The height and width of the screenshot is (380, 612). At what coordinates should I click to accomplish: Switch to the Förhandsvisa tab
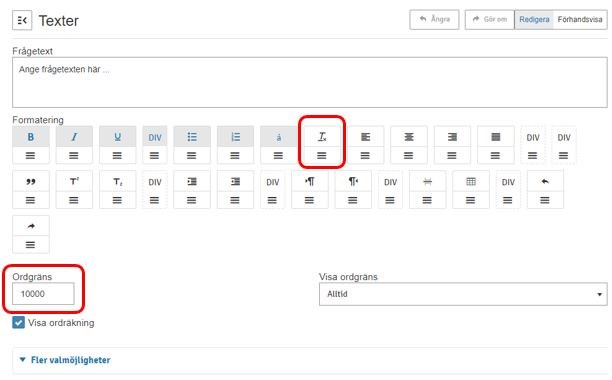point(580,20)
